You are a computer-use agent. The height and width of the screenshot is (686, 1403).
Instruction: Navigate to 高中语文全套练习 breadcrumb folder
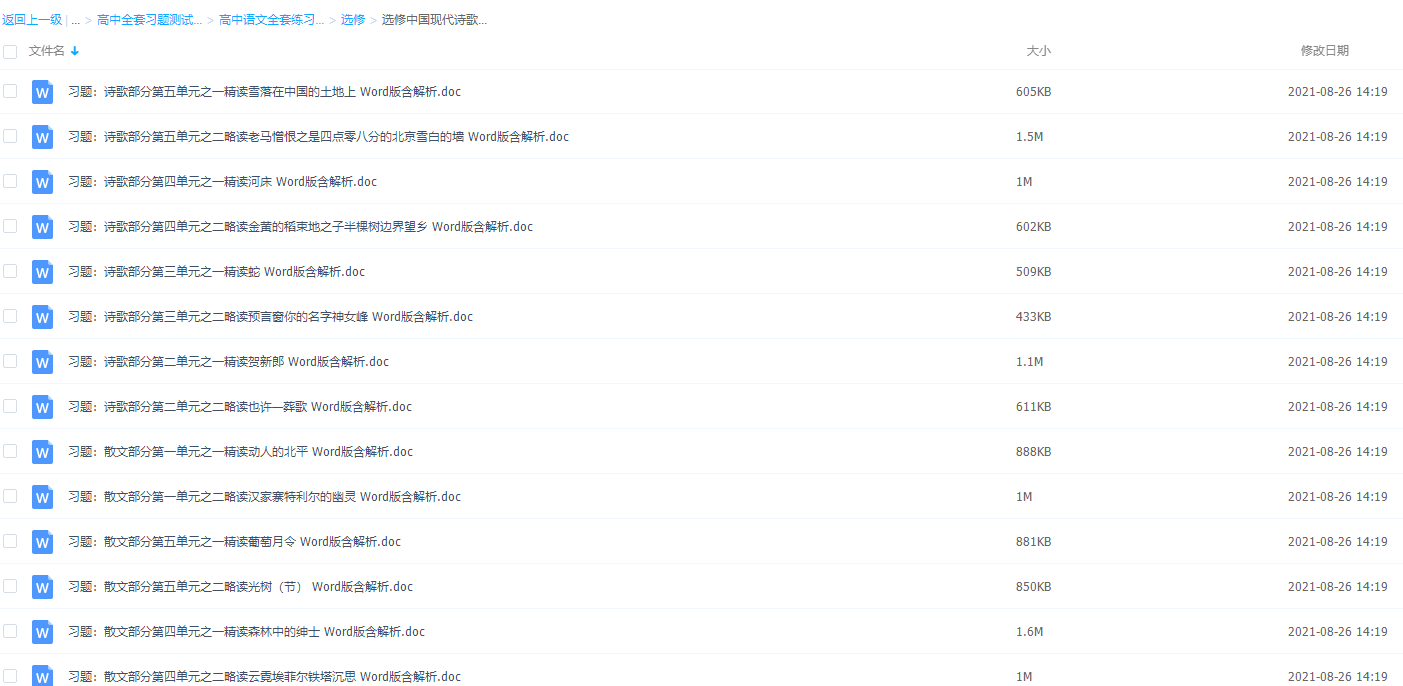coord(271,20)
